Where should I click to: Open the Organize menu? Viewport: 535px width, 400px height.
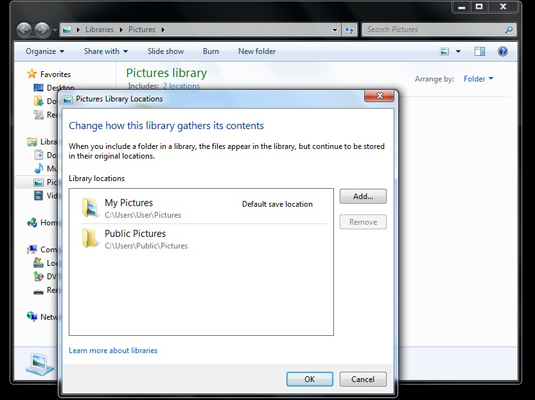(x=45, y=52)
